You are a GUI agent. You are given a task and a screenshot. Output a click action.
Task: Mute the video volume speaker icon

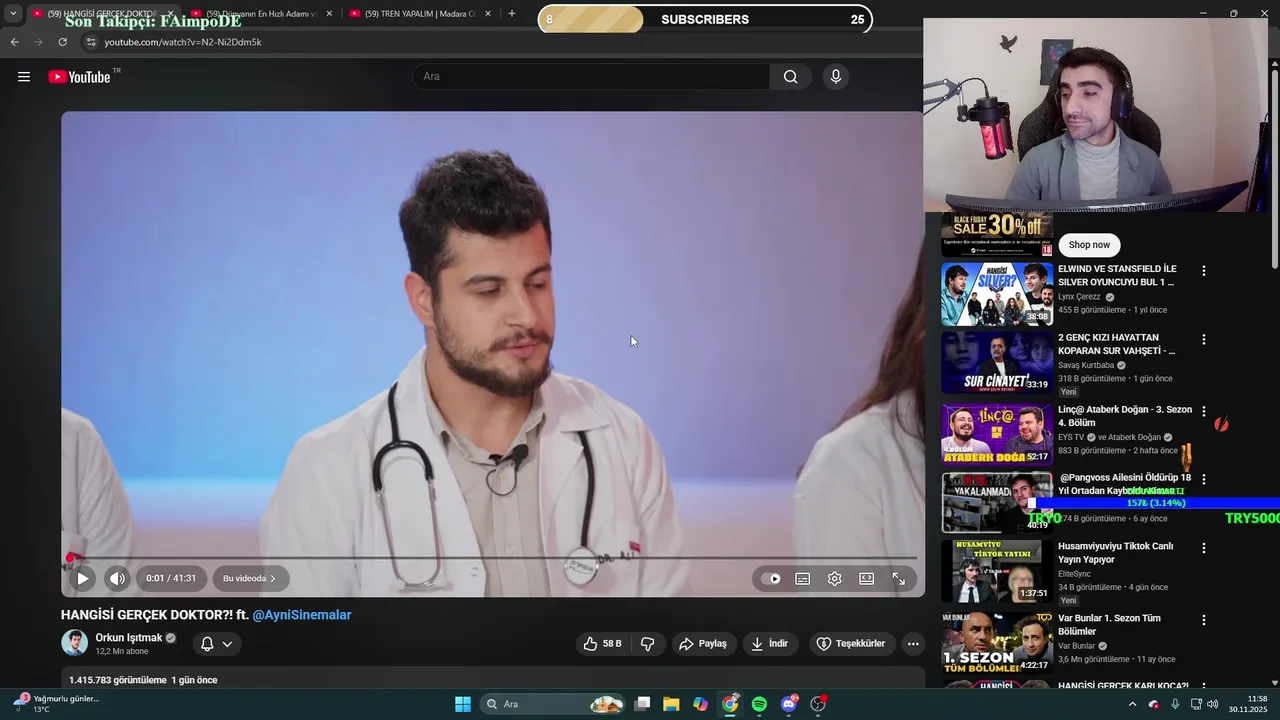pos(117,578)
